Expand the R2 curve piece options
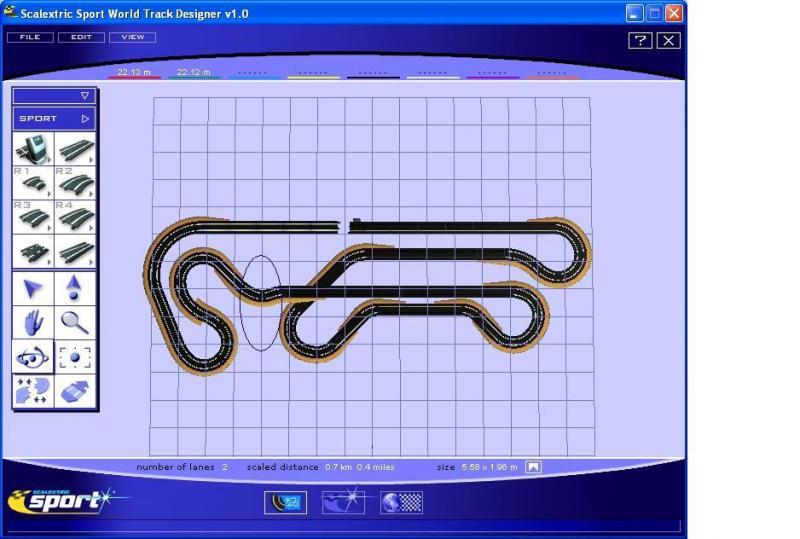Screen dimensions: 800x539 click(90, 193)
